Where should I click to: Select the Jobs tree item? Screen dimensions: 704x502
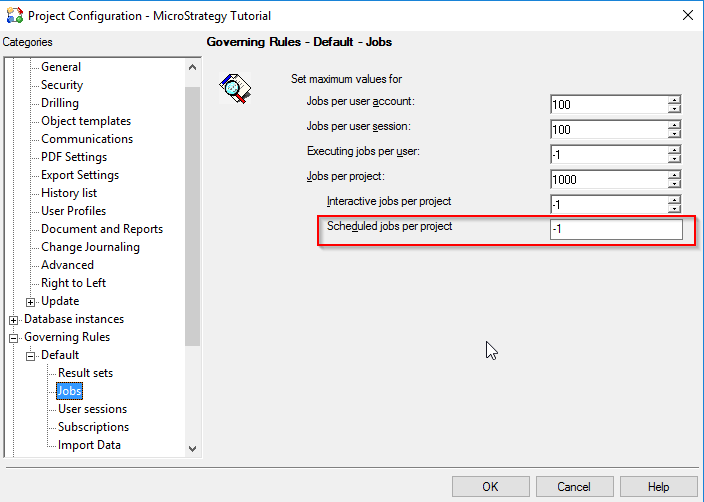coord(70,391)
